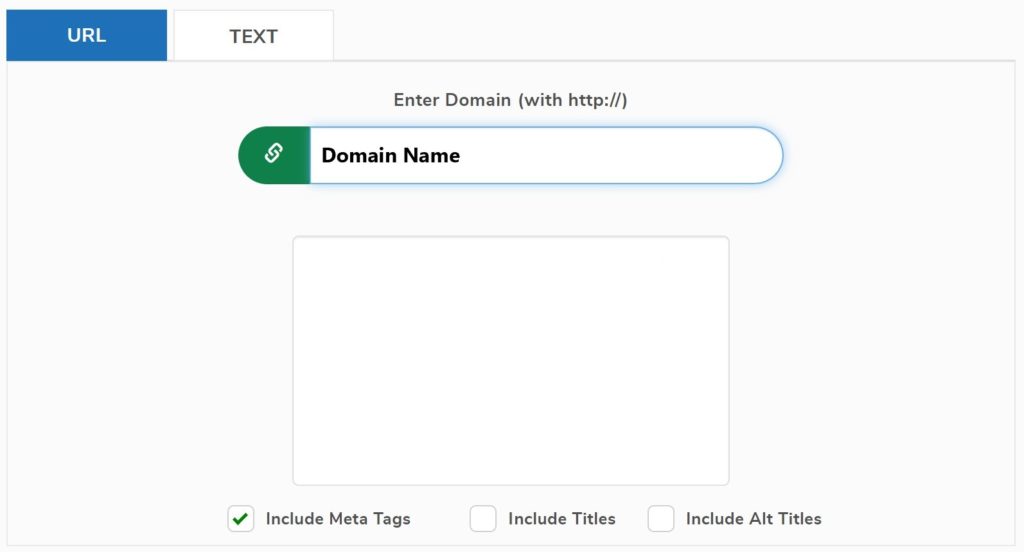The width and height of the screenshot is (1024, 552).
Task: Click the "Include Alt Titles" label text
Action: pyautogui.click(x=753, y=519)
